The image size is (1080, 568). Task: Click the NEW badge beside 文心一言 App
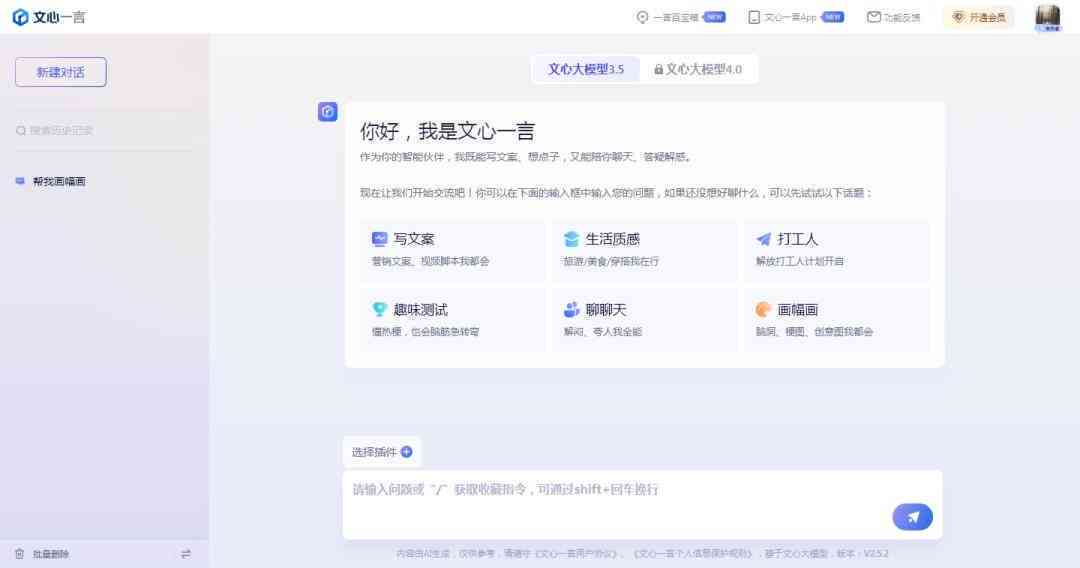click(833, 17)
